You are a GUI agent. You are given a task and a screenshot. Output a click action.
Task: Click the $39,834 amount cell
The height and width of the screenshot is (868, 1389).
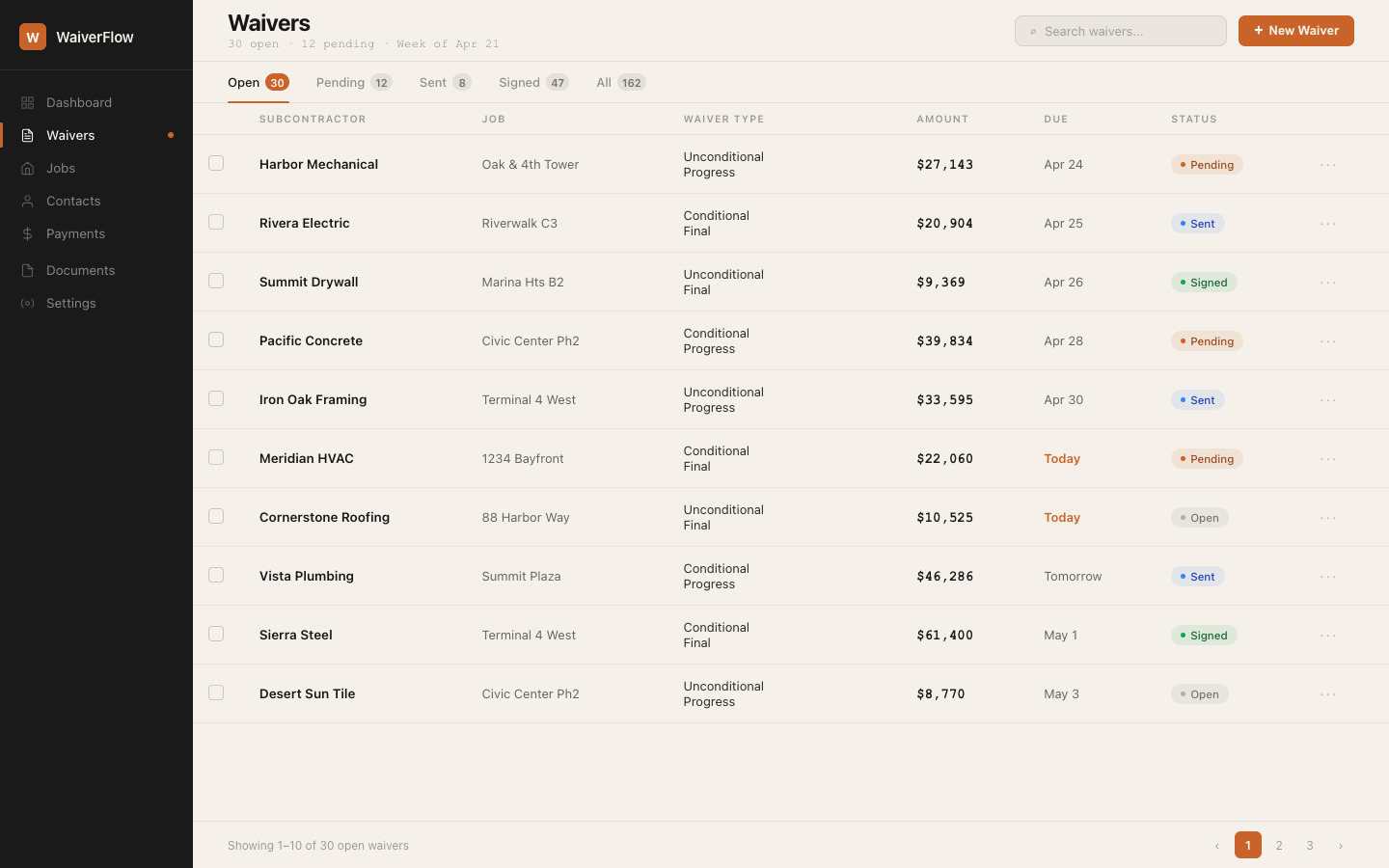tap(945, 341)
